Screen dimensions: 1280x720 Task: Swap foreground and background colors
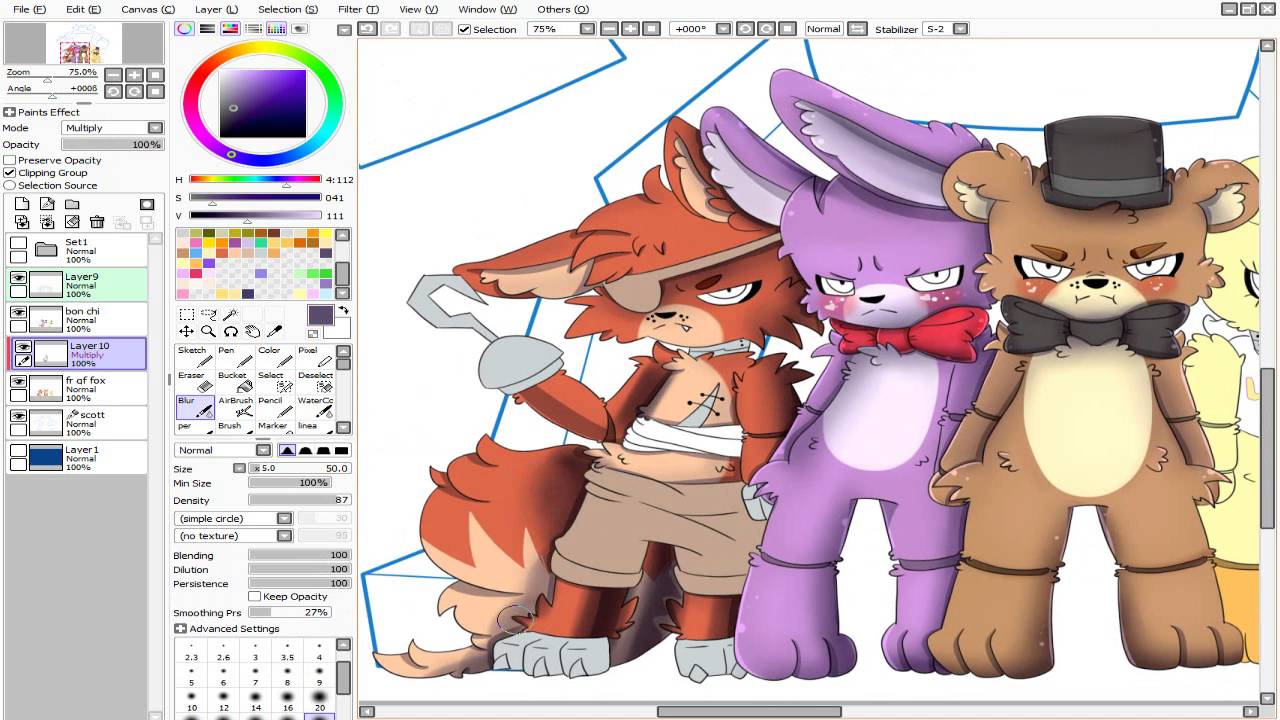(343, 311)
